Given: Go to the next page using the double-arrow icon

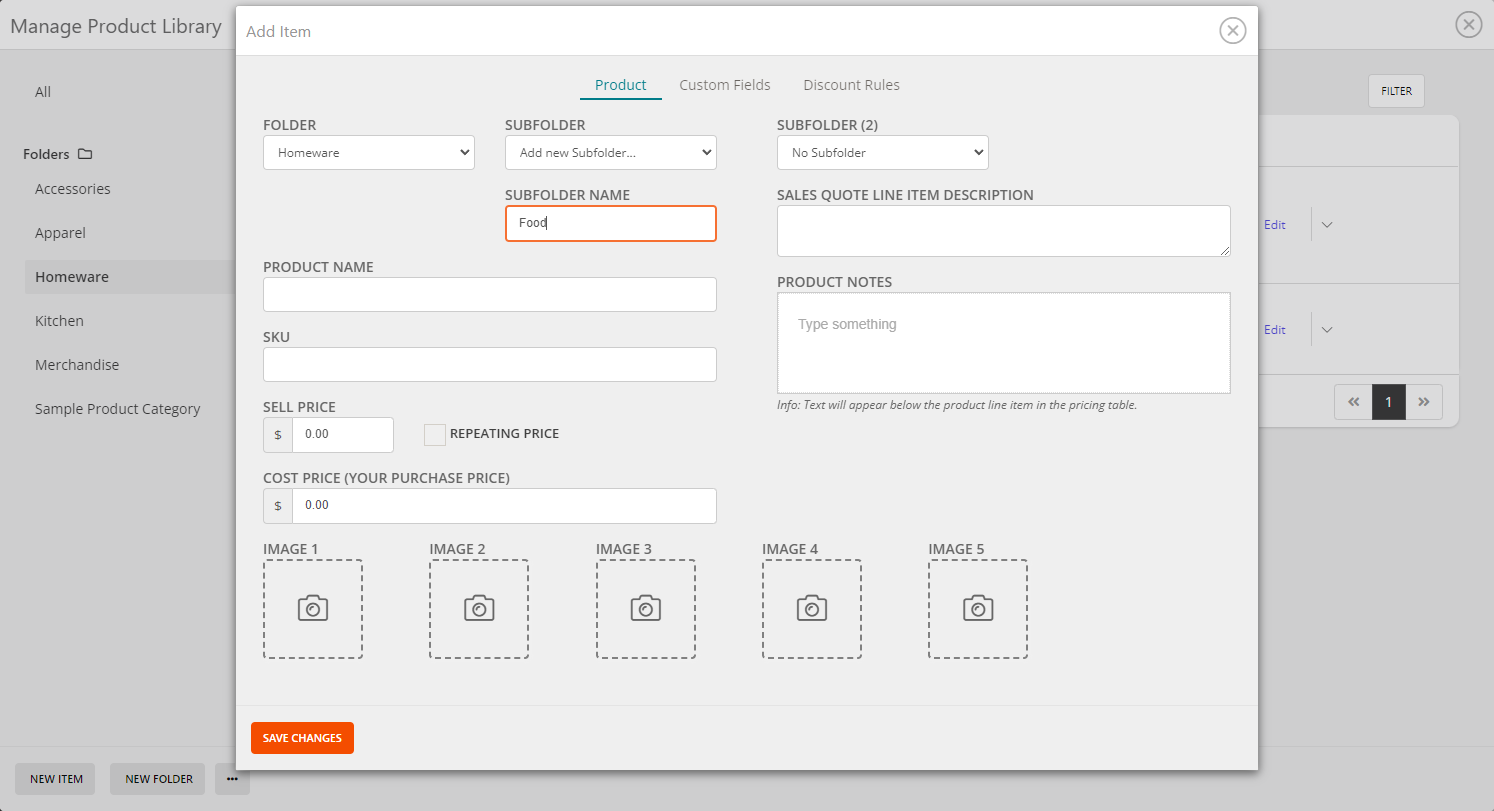Looking at the screenshot, I should [x=1424, y=402].
